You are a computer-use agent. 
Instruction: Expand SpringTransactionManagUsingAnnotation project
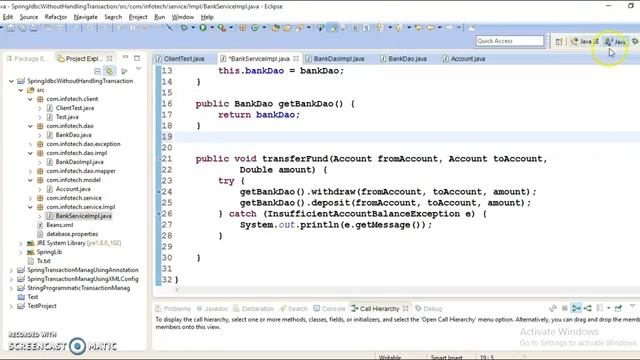pos(11,270)
